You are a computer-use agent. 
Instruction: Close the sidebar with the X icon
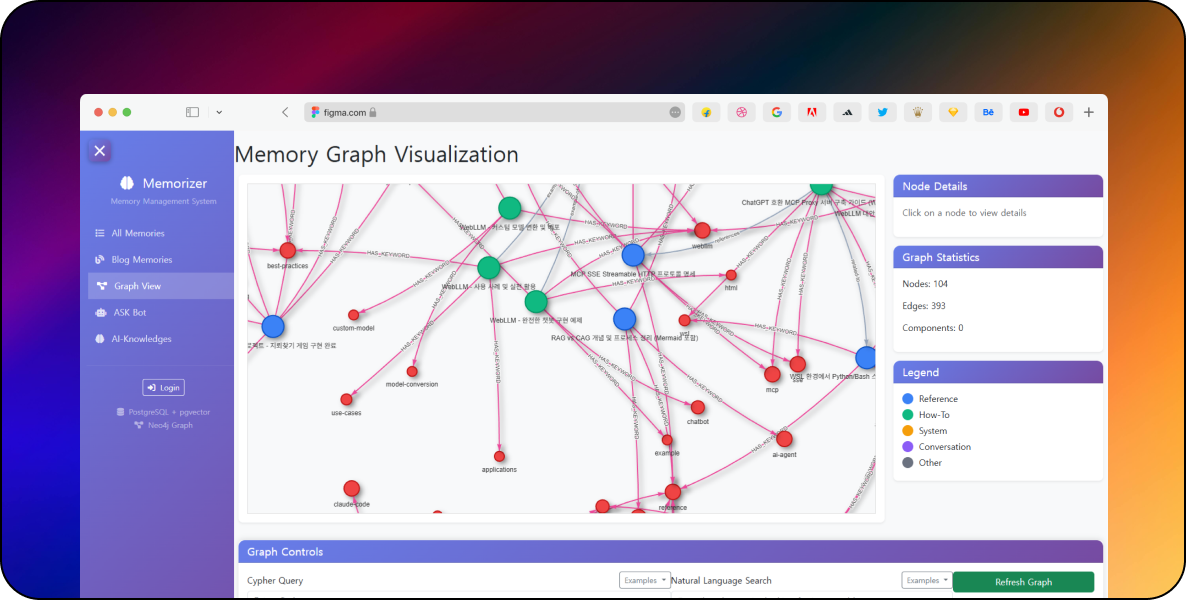click(99, 151)
